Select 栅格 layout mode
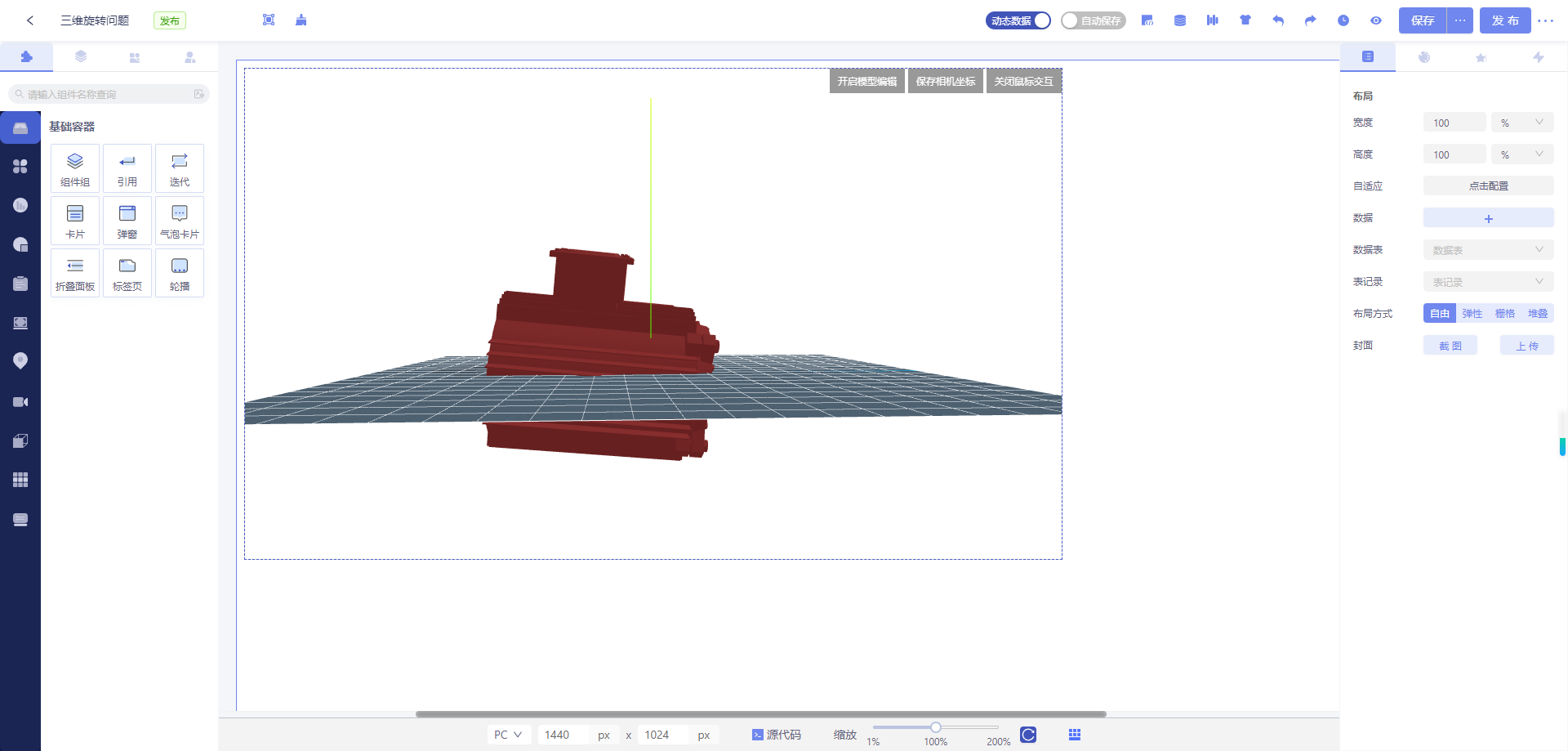1568x751 pixels. [x=1505, y=314]
